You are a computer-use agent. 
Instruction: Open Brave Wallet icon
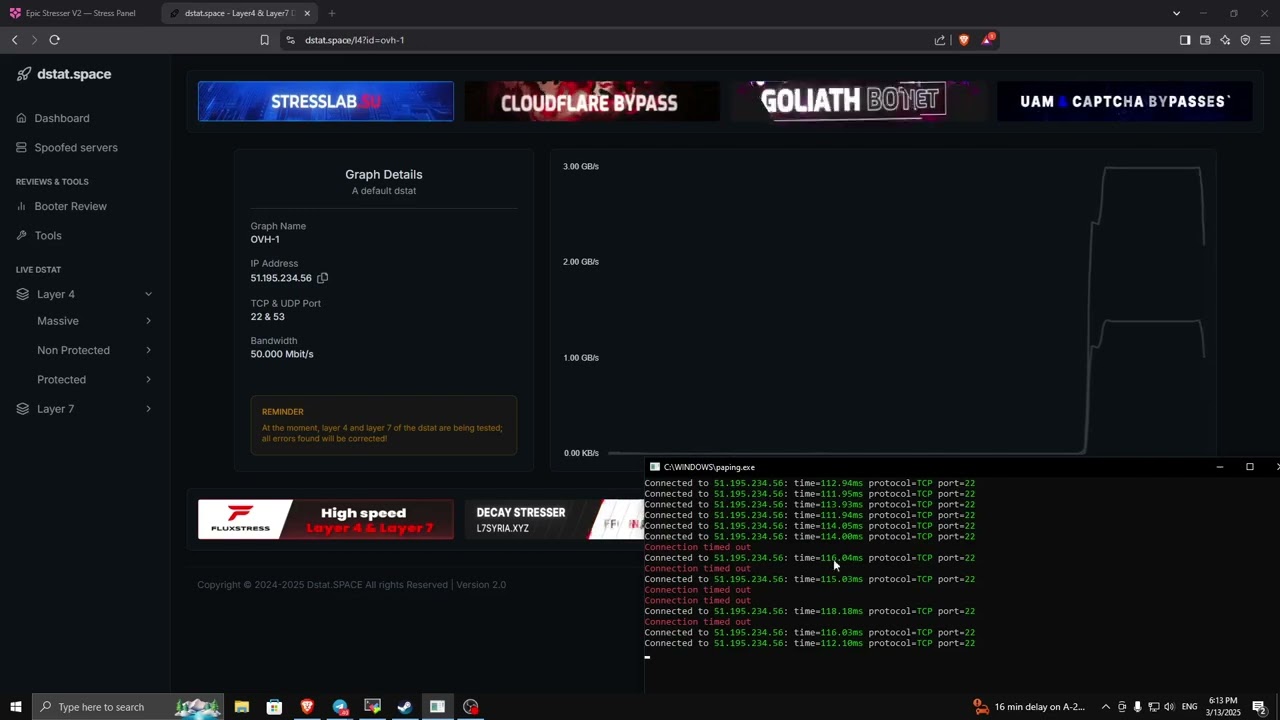coord(1205,40)
